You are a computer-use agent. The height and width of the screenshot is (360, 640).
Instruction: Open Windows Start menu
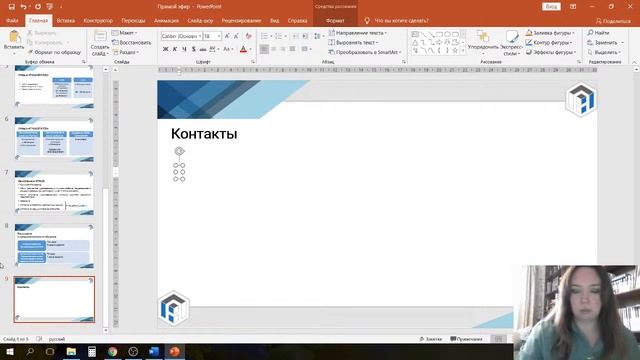click(9, 351)
